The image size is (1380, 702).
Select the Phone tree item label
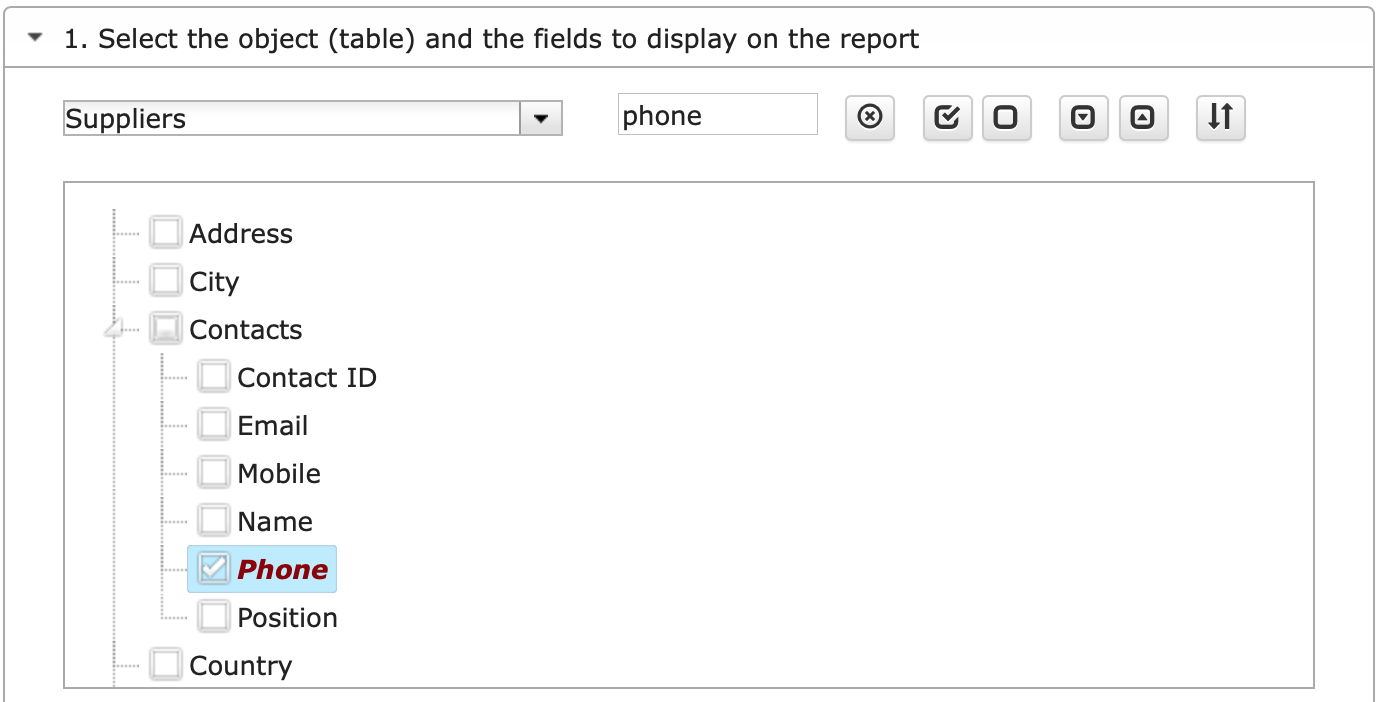click(282, 569)
